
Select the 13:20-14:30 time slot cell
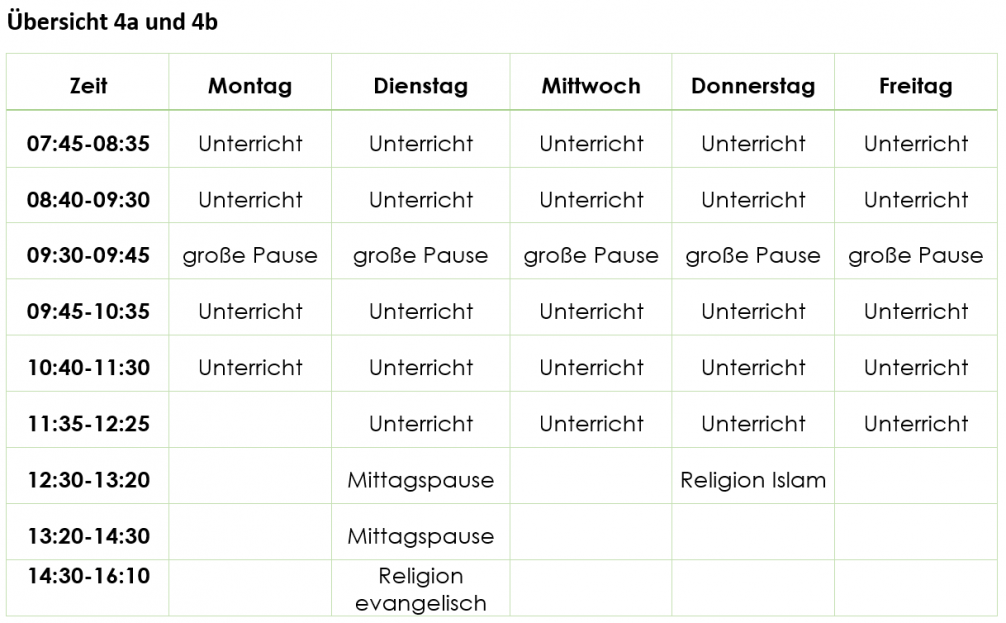pos(88,536)
